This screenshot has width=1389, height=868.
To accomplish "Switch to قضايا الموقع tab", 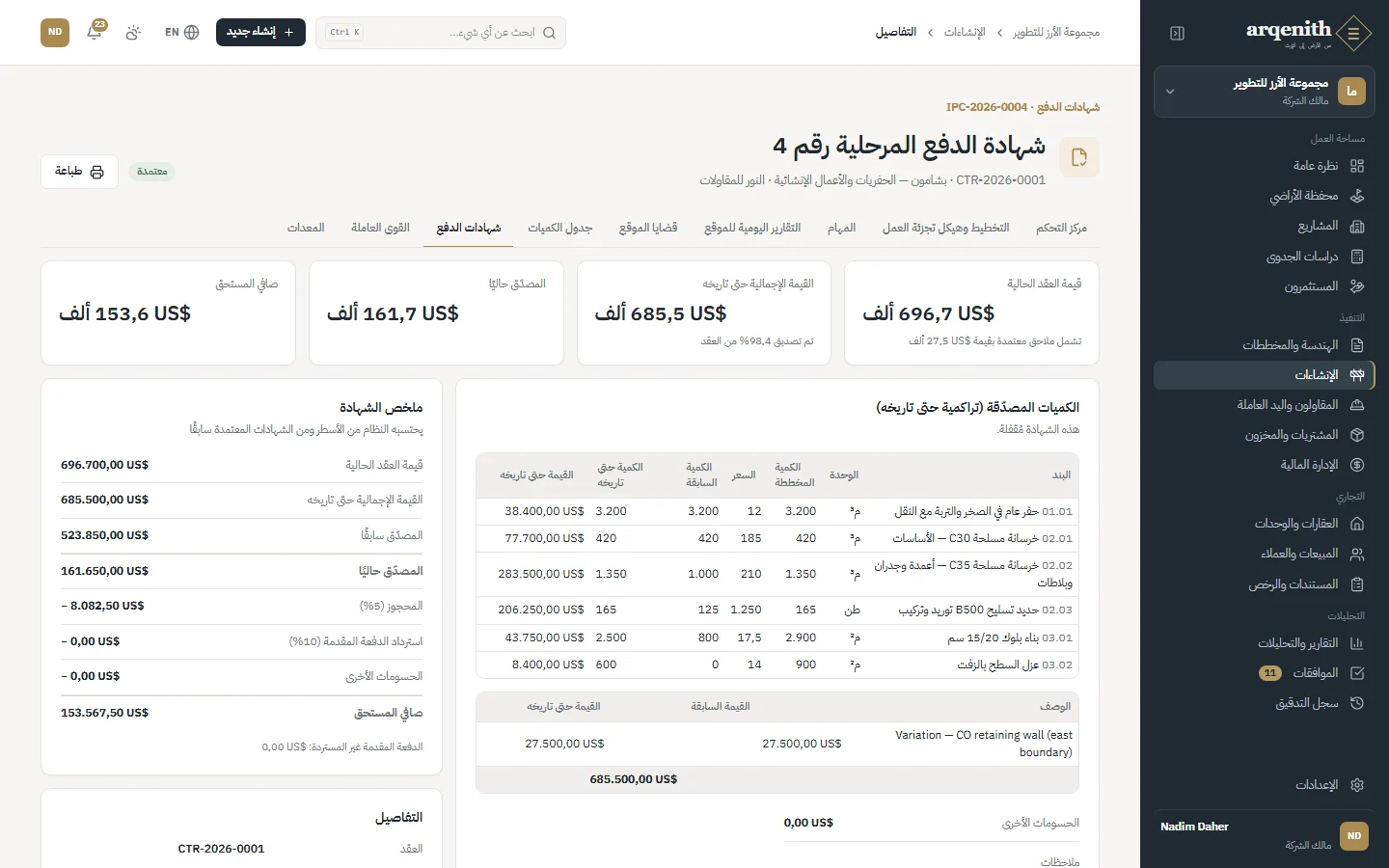I will coord(648,228).
